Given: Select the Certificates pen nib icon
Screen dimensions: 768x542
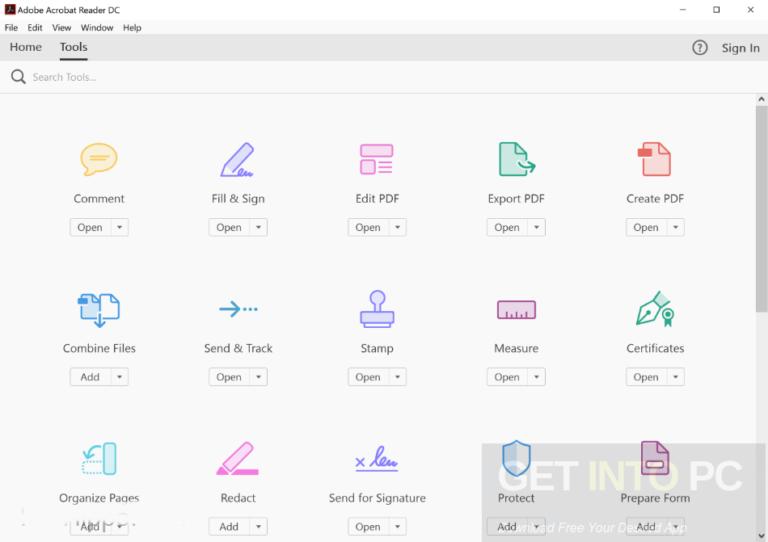Looking at the screenshot, I should click(x=655, y=309).
